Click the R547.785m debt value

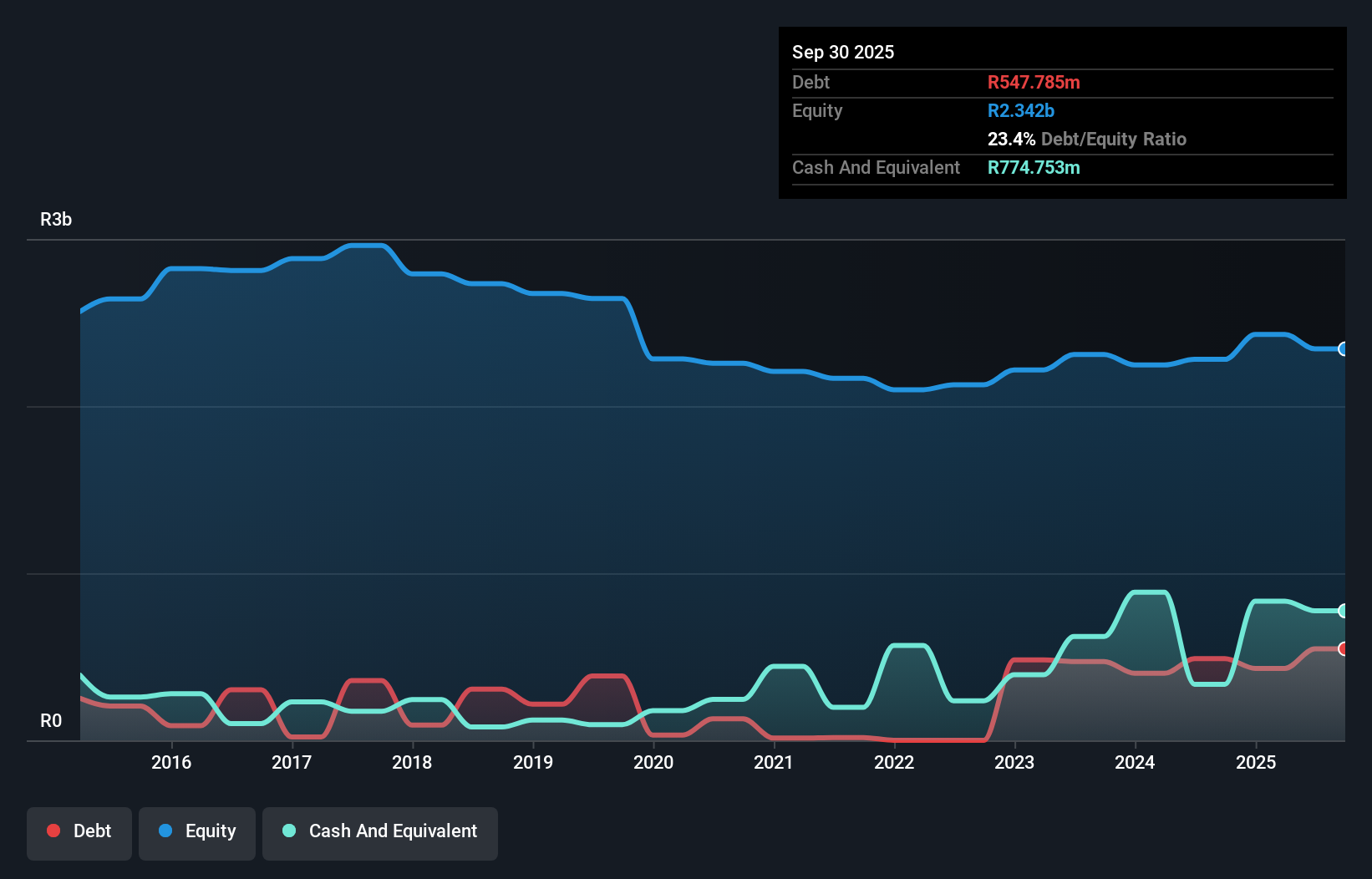(1034, 83)
